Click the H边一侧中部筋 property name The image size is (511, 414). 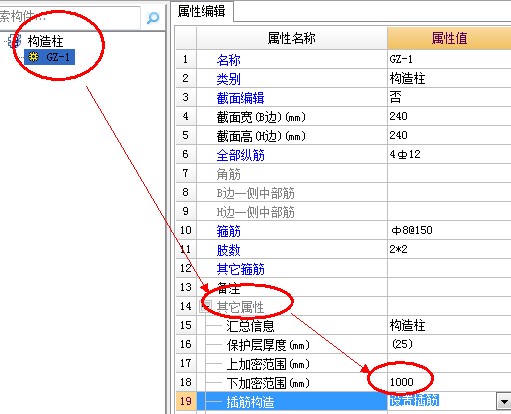pos(255,212)
